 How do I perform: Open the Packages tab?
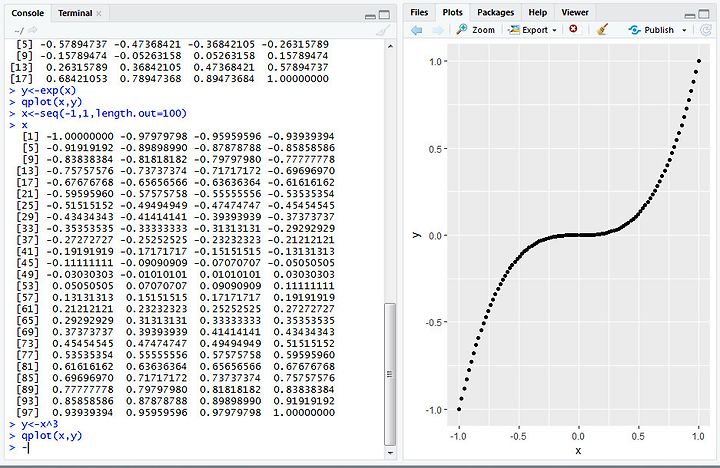tap(495, 13)
